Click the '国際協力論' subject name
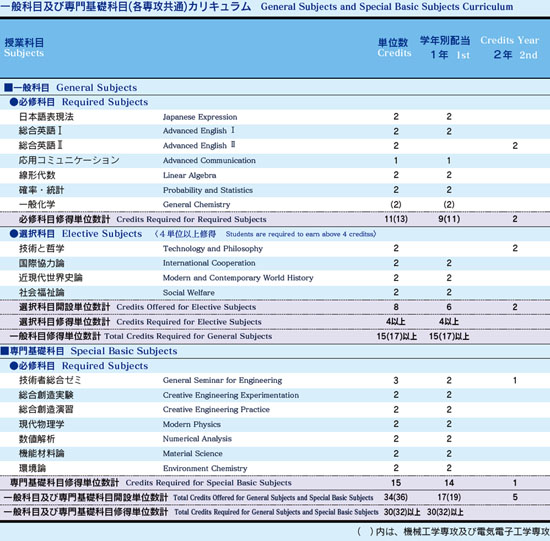Image resolution: width=550 pixels, height=541 pixels. (41, 263)
